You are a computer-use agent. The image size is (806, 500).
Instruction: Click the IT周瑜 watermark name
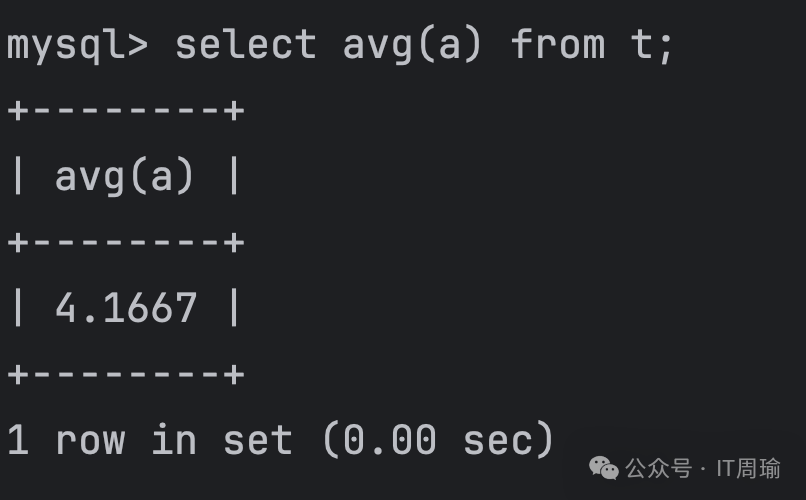(x=748, y=469)
